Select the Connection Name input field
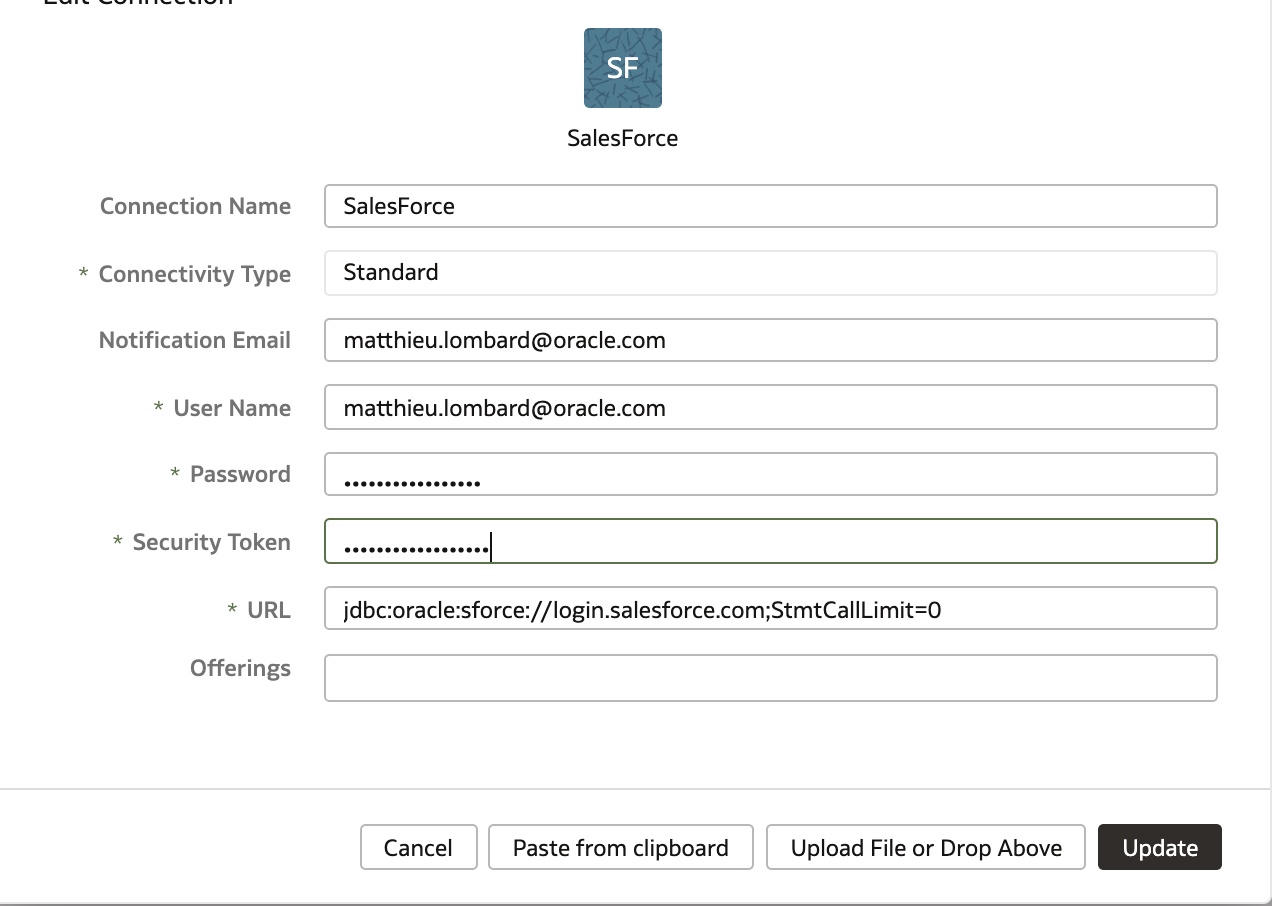Viewport: 1272px width, 906px height. pyautogui.click(x=770, y=206)
